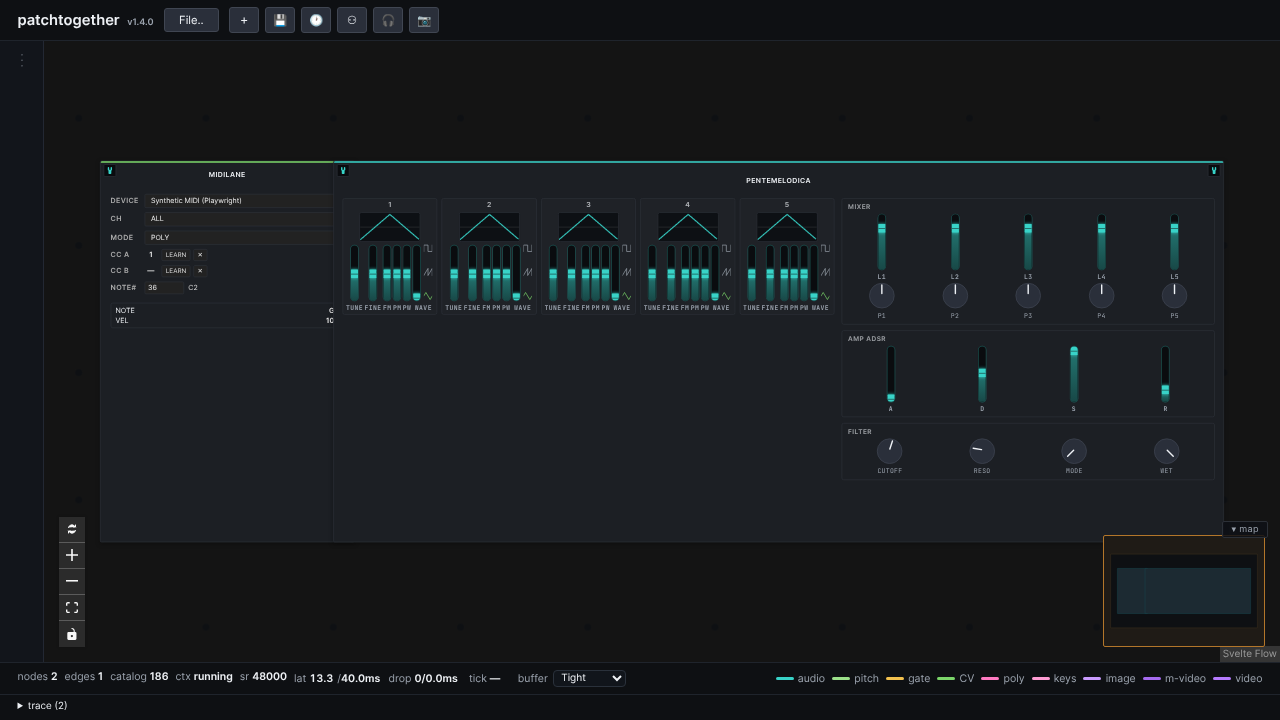The height and width of the screenshot is (720, 1280).
Task: Select oscillator 1 square wave icon
Action: tap(428, 248)
